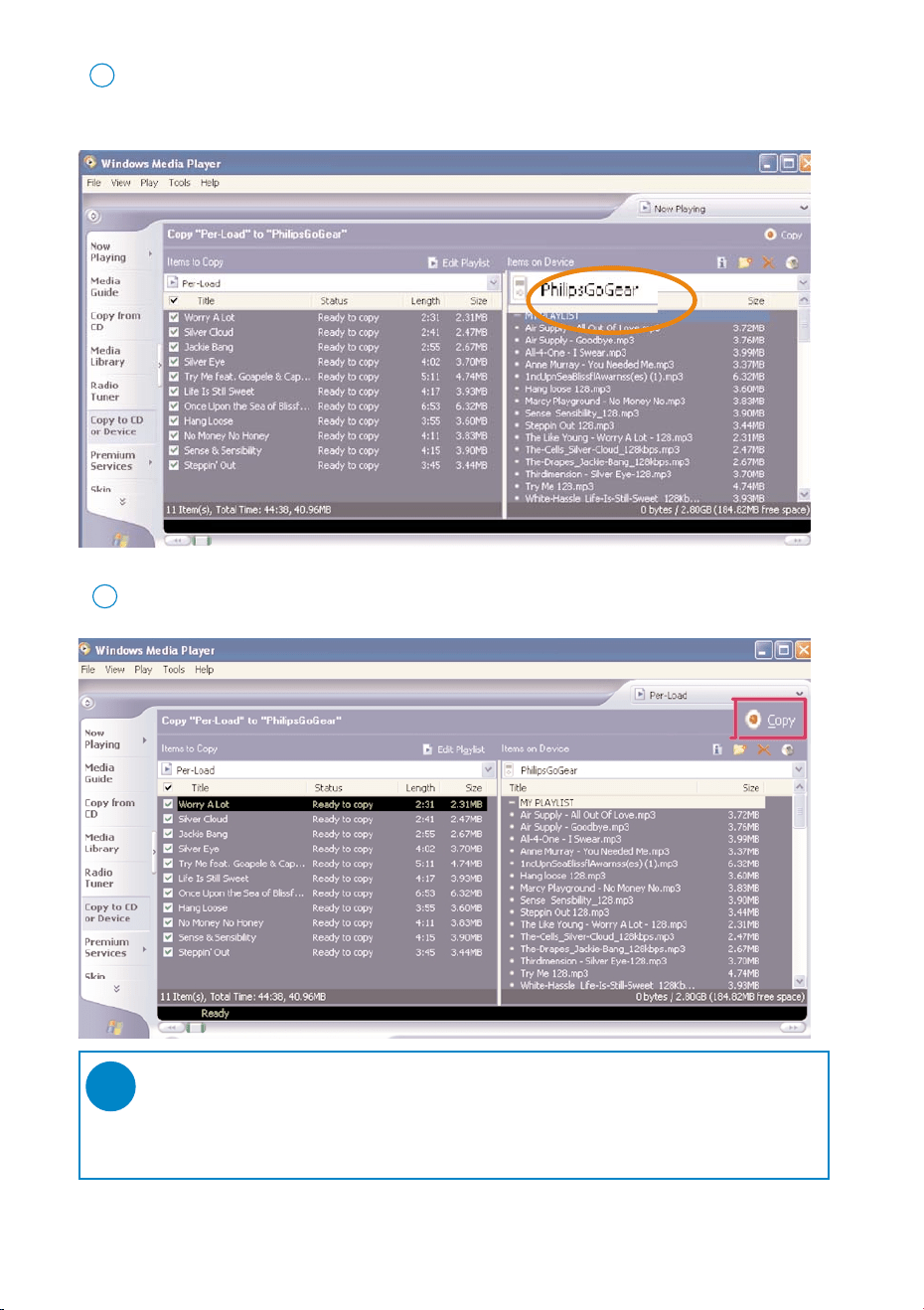Viewport: 924px width, 1310px height.
Task: Click the red delete X icon in lower window
Action: (x=763, y=749)
